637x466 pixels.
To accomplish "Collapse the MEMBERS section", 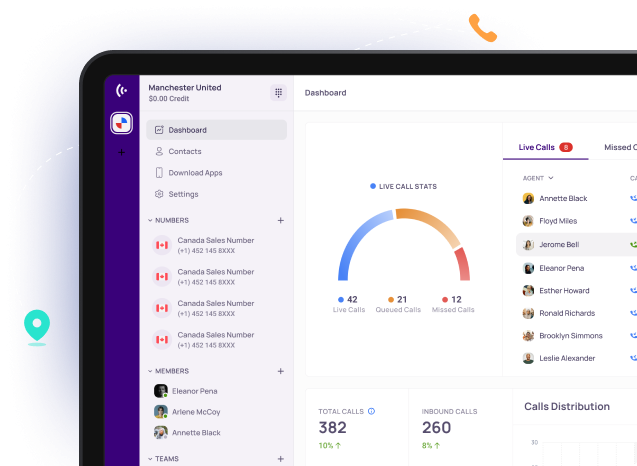I will point(150,371).
